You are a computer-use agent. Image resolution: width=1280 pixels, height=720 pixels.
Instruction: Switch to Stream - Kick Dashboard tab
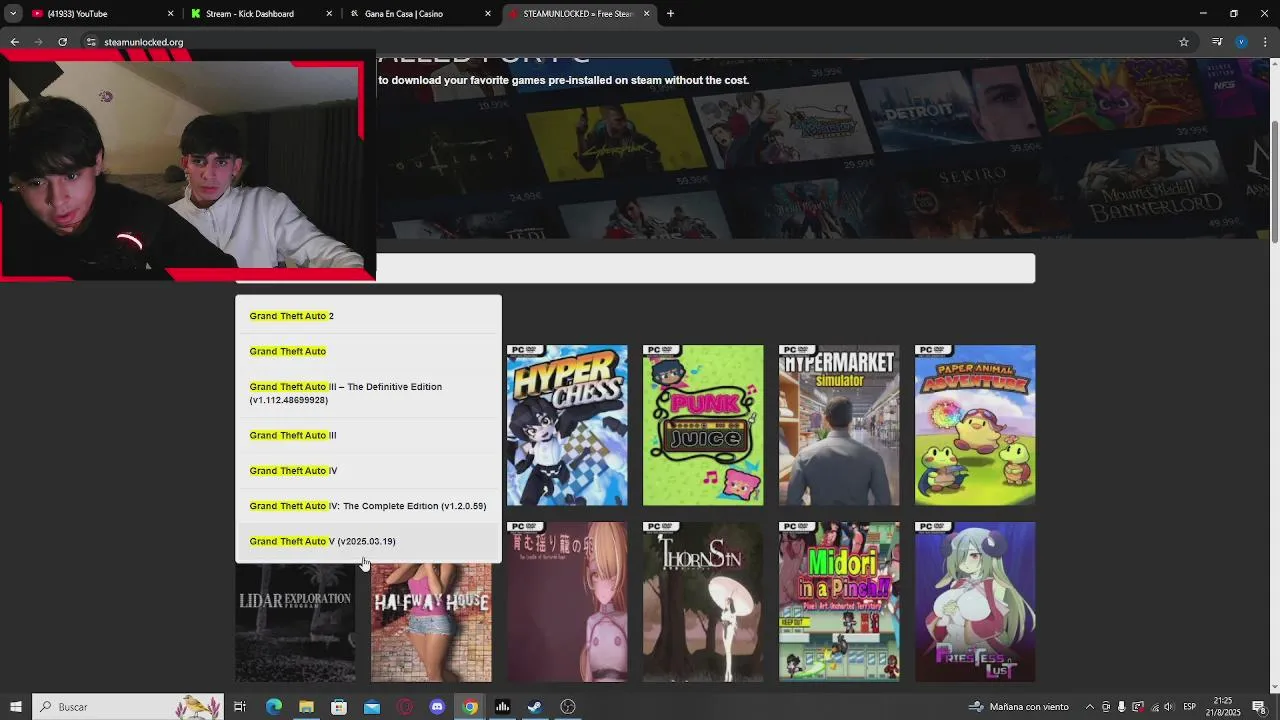click(x=258, y=14)
